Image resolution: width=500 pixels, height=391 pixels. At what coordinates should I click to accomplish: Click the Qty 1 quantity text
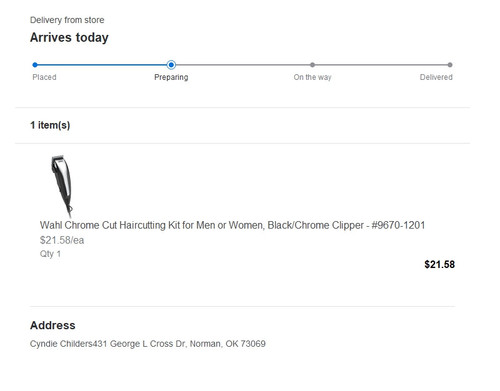click(x=50, y=254)
